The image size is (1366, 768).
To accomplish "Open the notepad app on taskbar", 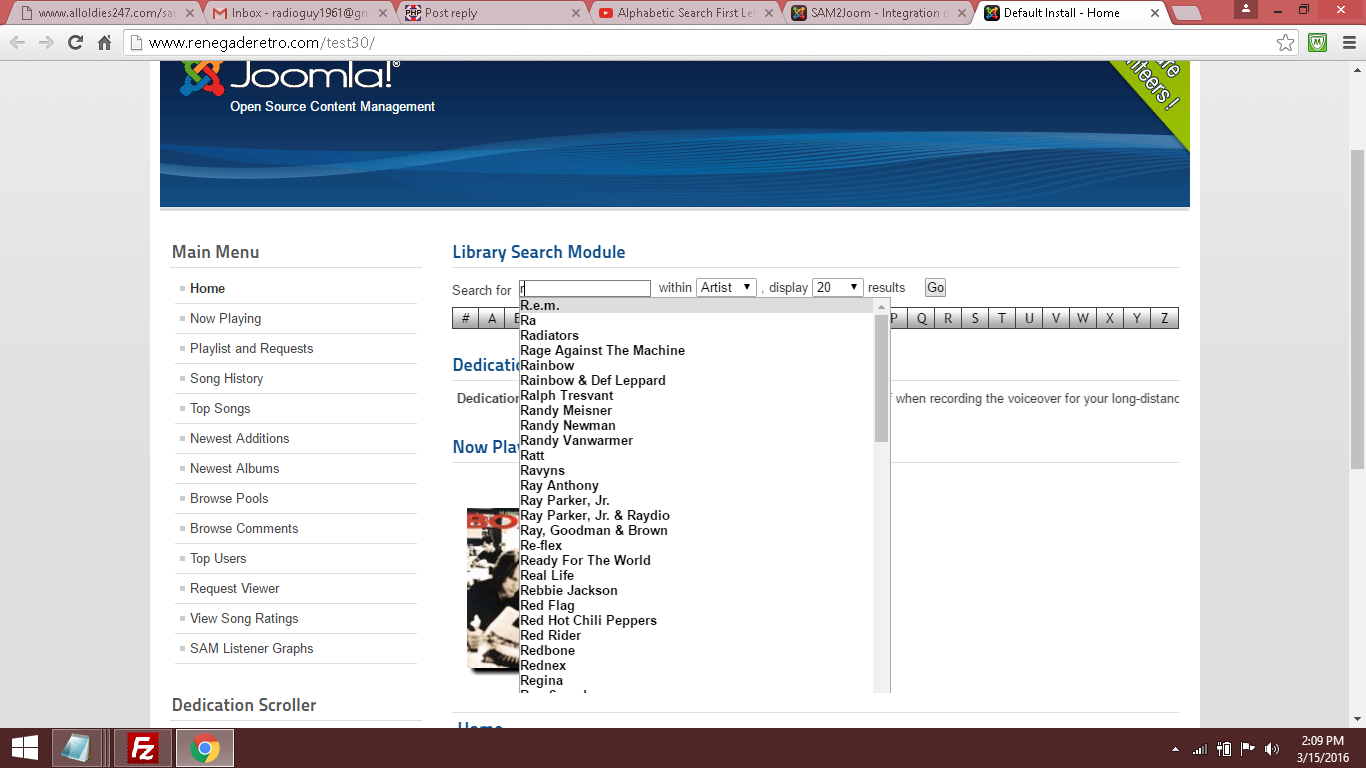I will point(76,748).
